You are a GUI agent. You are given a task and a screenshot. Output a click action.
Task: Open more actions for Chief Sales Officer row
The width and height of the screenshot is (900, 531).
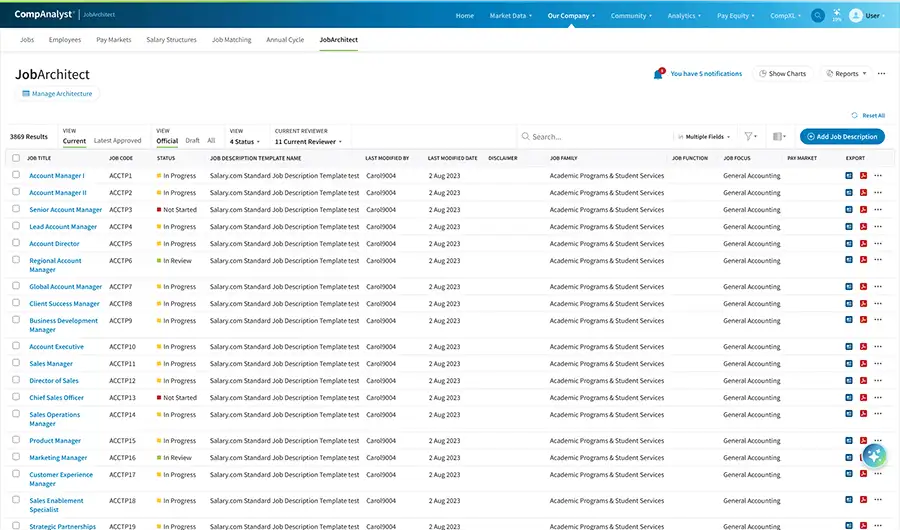pyautogui.click(x=878, y=397)
